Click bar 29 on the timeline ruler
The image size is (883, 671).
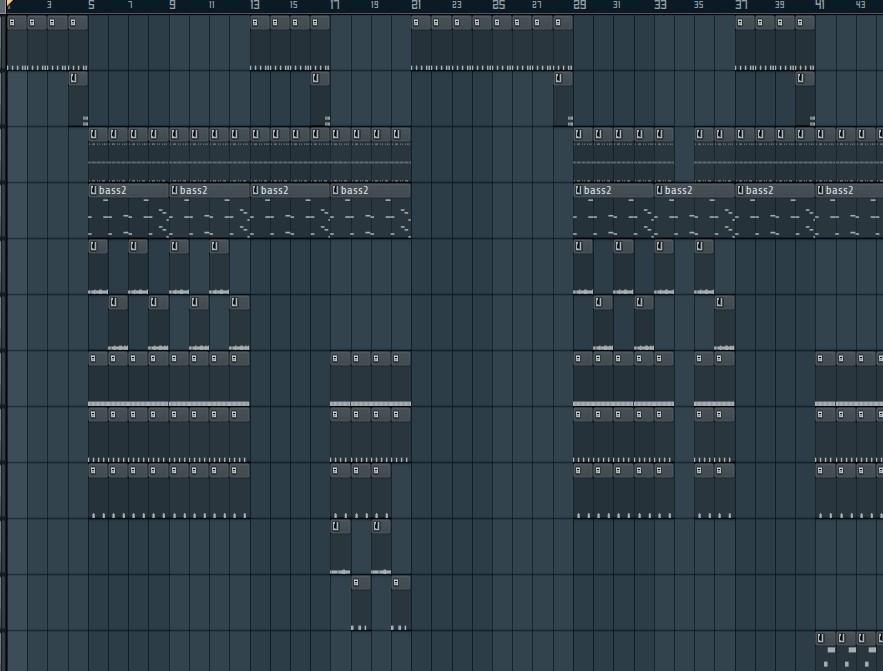coord(579,6)
